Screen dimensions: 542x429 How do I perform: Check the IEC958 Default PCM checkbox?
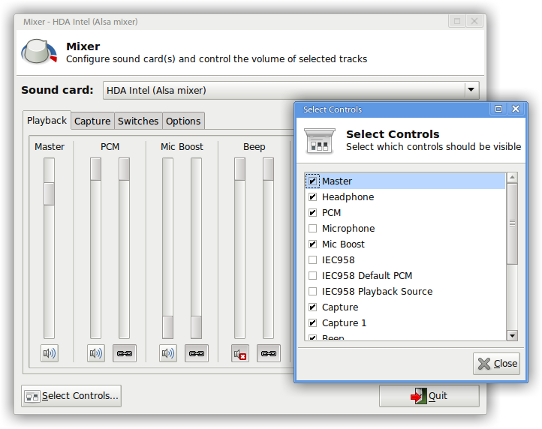coord(312,276)
